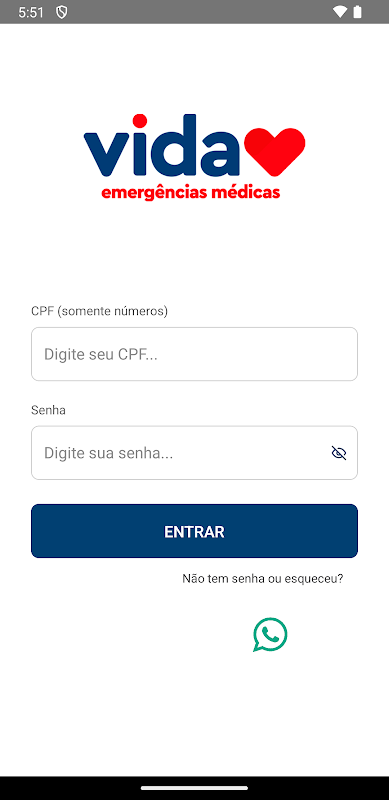Click the blue "vida" wordmark
The height and width of the screenshot is (800, 389).
point(161,145)
